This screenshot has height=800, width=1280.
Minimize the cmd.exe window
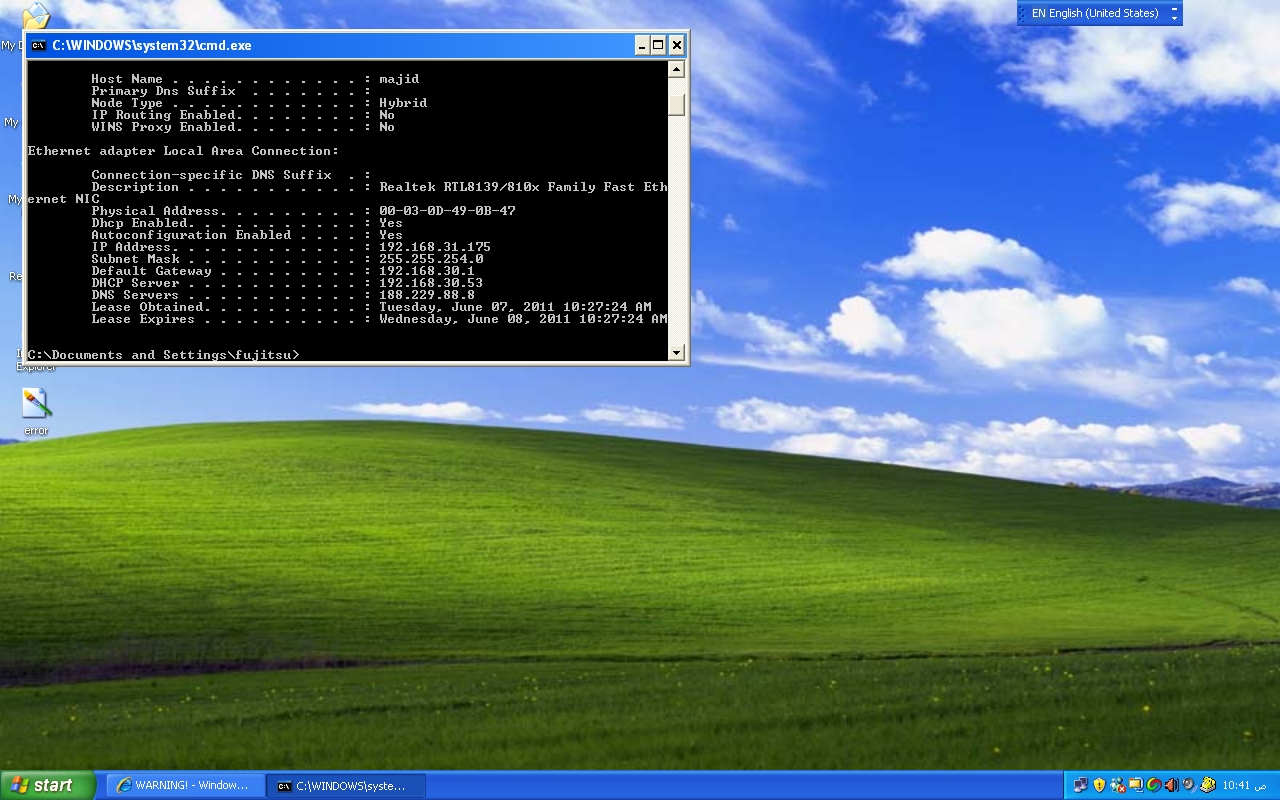click(x=642, y=45)
